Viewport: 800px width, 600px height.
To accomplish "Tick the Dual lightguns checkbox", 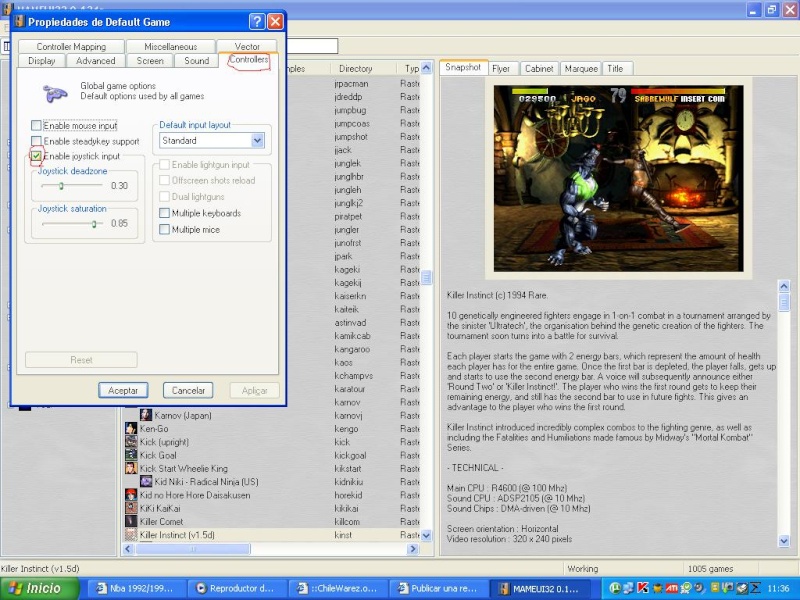I will point(164,196).
